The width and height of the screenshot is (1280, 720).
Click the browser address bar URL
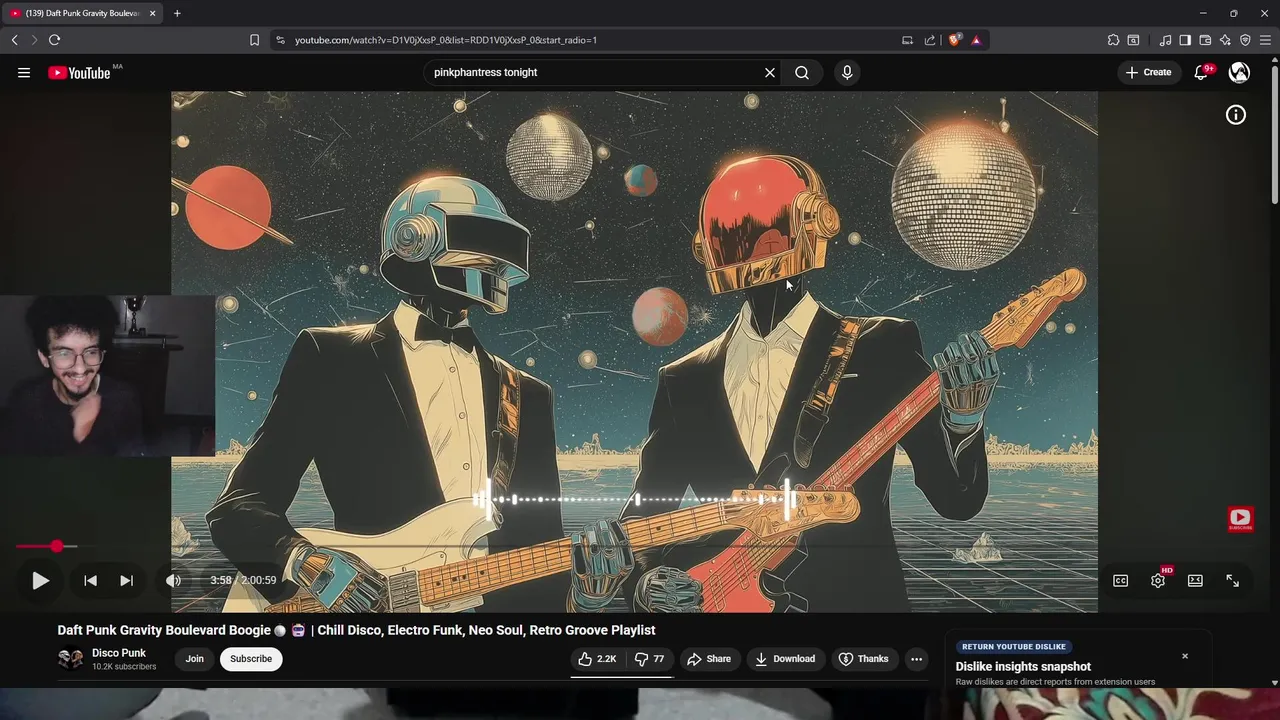446,40
